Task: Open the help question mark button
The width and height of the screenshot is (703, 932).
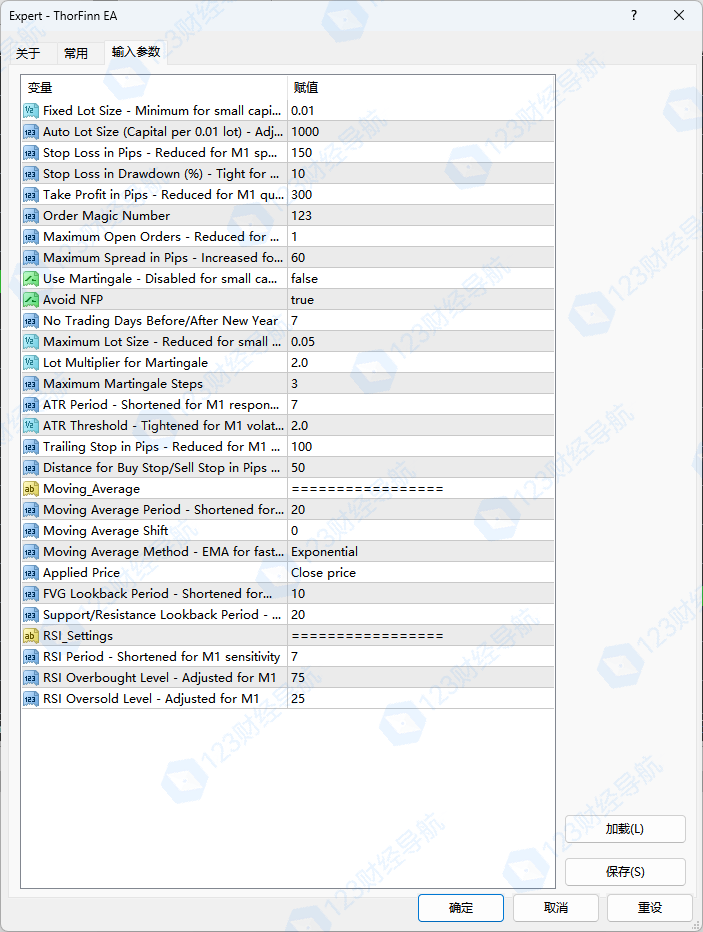Action: [634, 15]
